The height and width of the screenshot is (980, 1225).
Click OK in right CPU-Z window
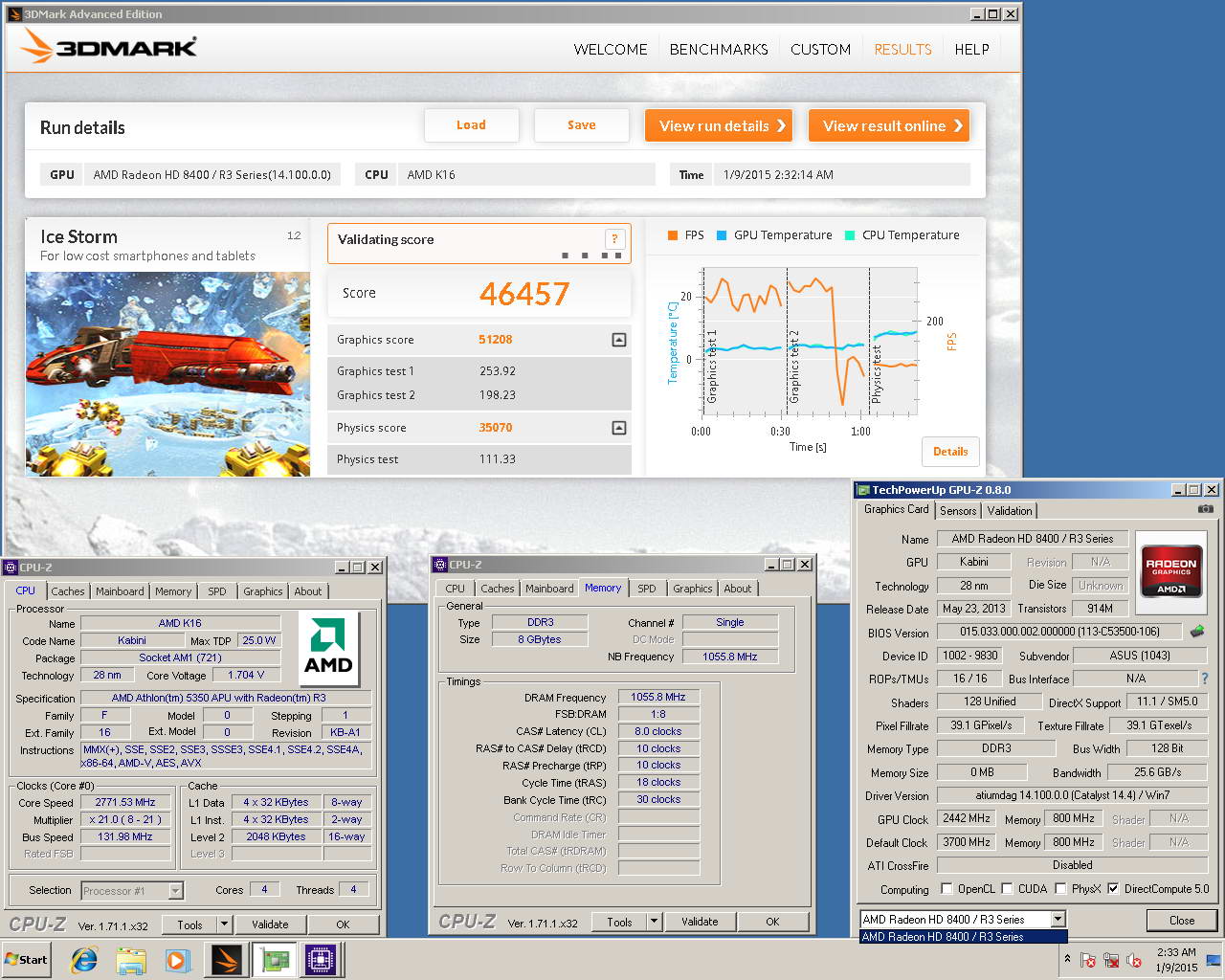pyautogui.click(x=772, y=922)
